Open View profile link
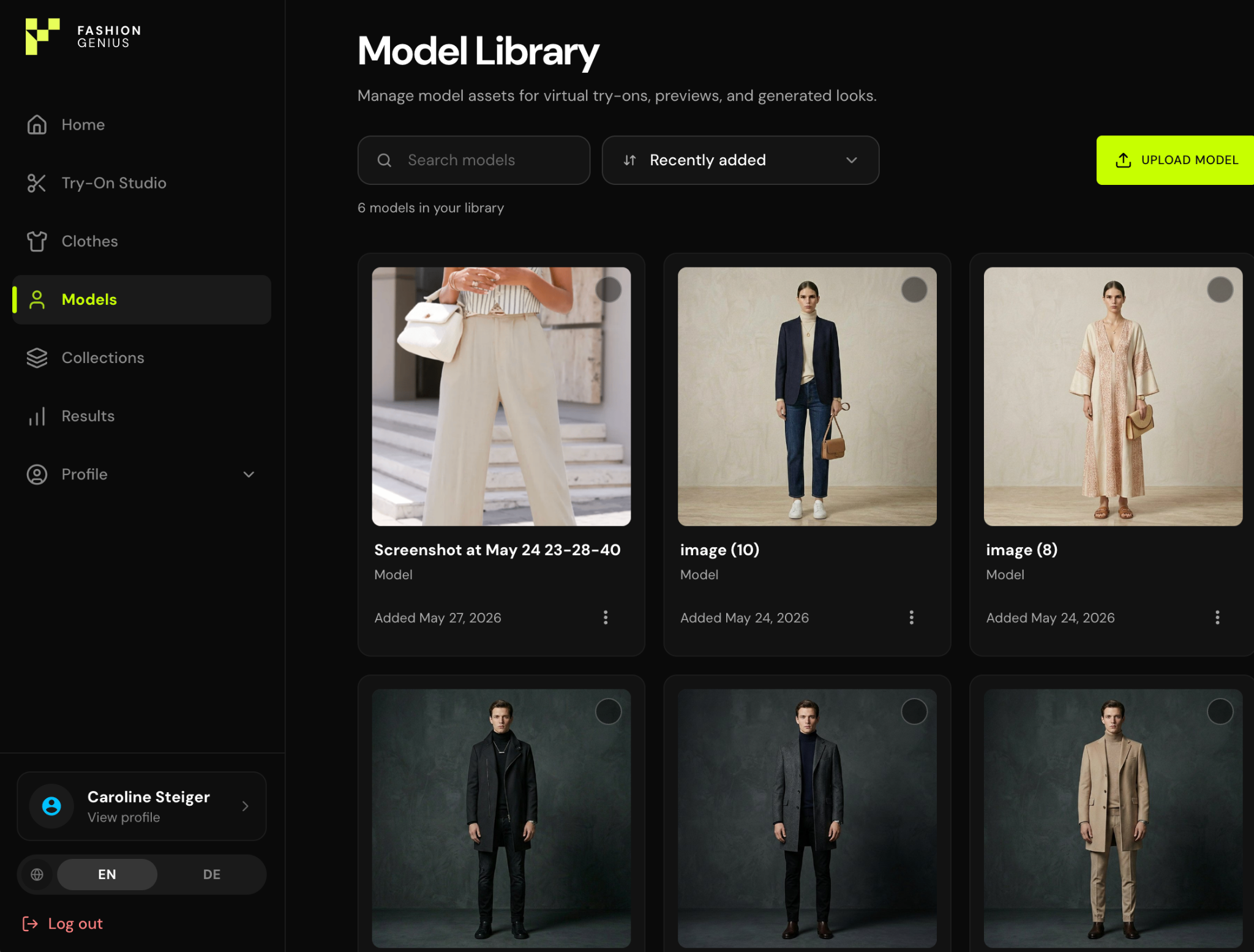Image resolution: width=1254 pixels, height=952 pixels. [x=124, y=818]
